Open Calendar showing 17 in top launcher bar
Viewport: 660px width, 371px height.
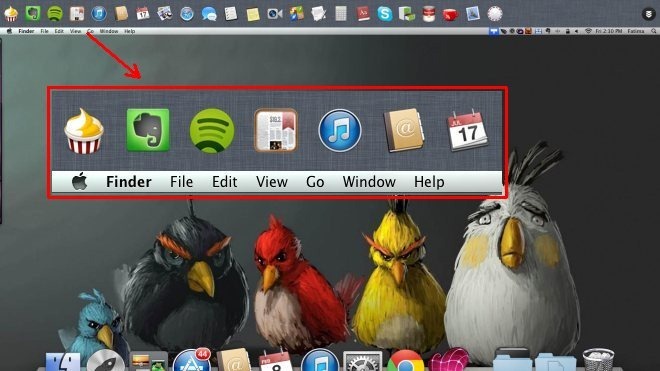coord(143,13)
